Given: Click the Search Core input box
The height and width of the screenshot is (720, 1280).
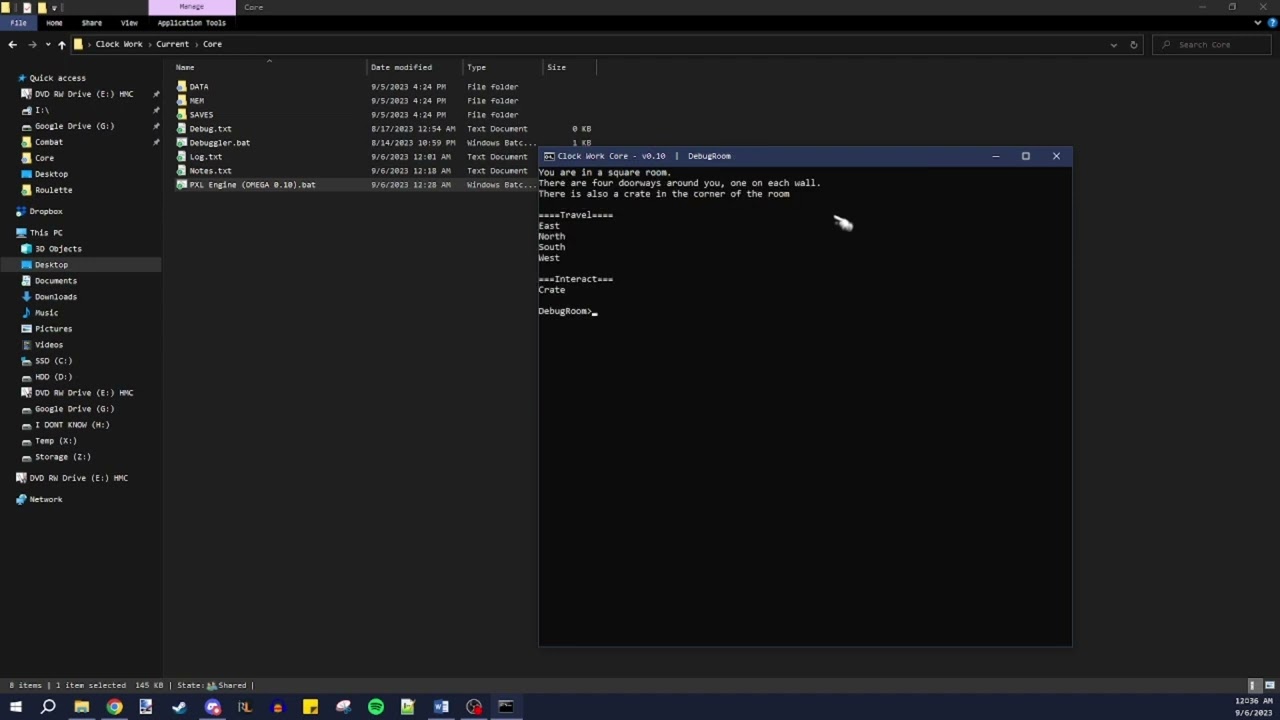Looking at the screenshot, I should [x=1213, y=44].
